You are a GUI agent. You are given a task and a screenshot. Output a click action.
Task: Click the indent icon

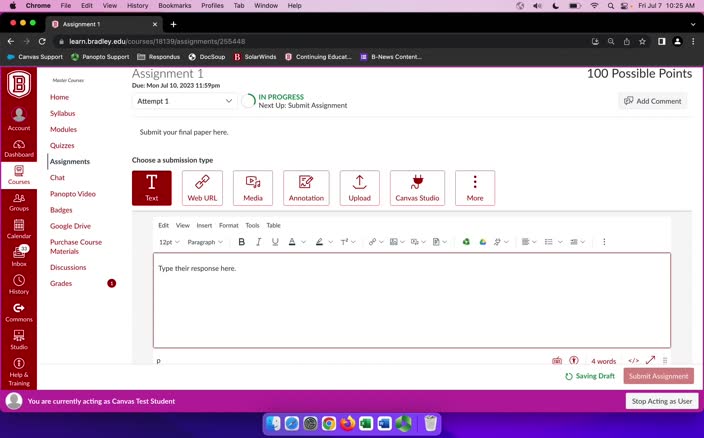574,242
